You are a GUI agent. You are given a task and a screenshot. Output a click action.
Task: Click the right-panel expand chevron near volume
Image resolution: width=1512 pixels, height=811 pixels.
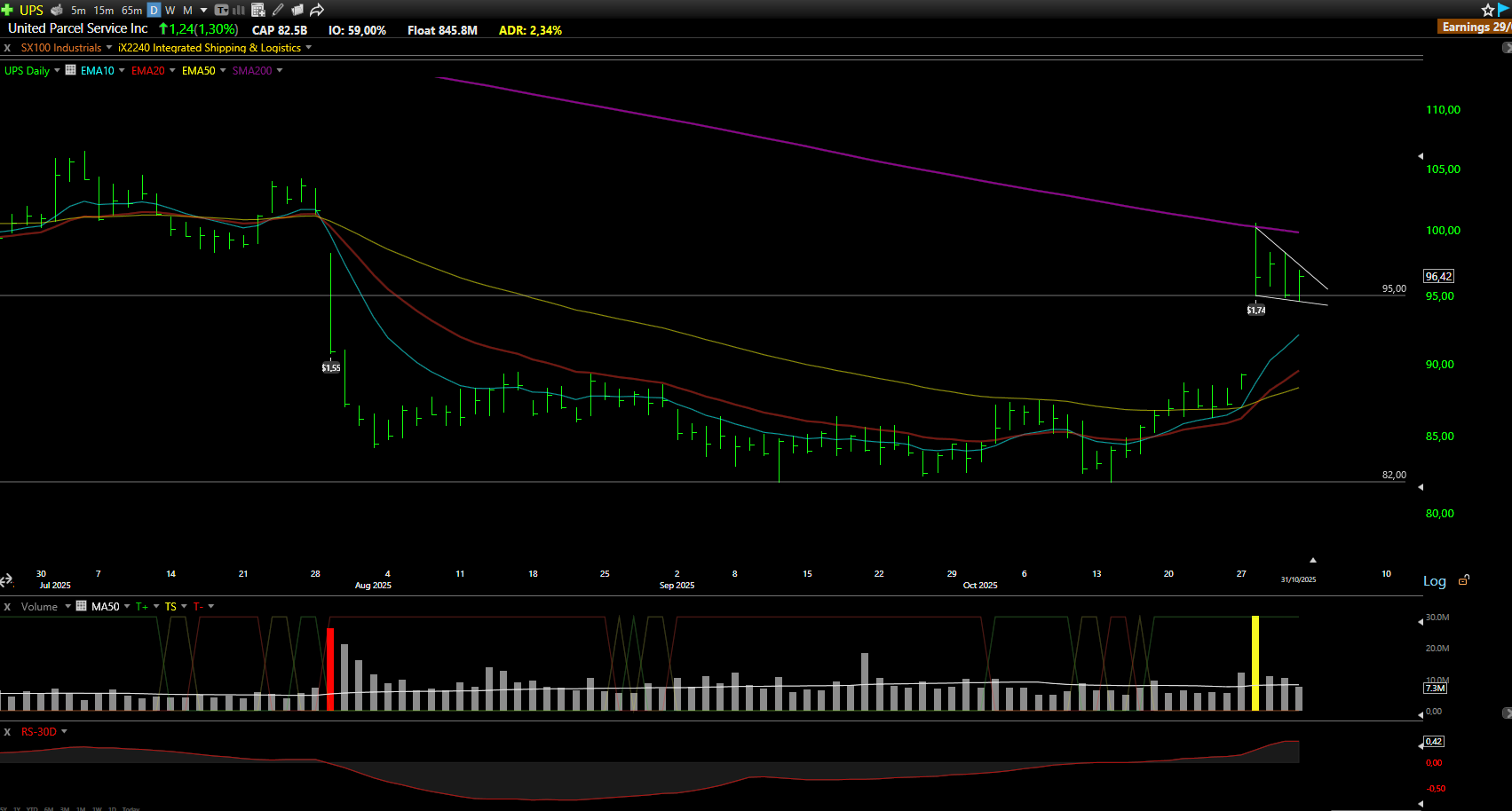pos(1507,713)
